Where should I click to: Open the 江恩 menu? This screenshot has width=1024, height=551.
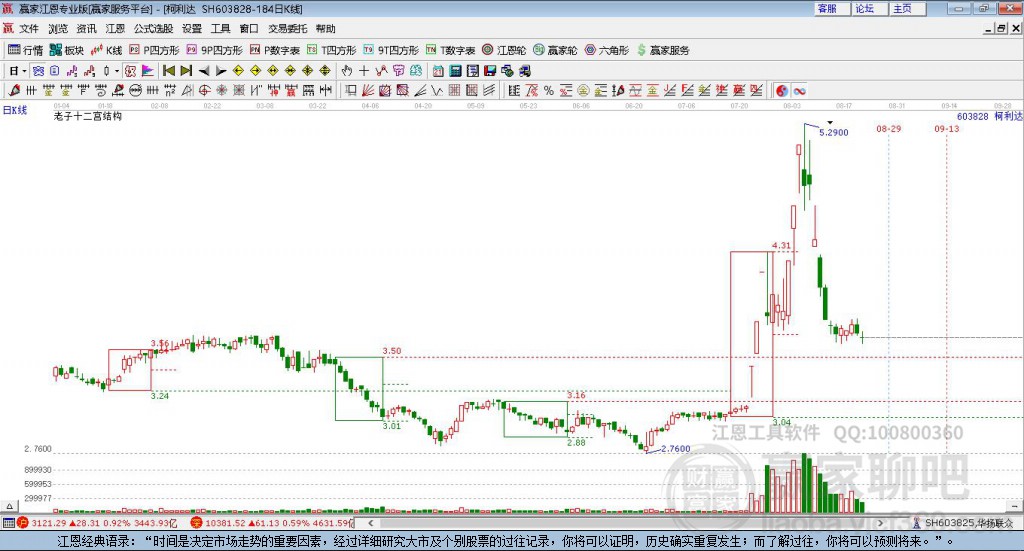coord(115,29)
